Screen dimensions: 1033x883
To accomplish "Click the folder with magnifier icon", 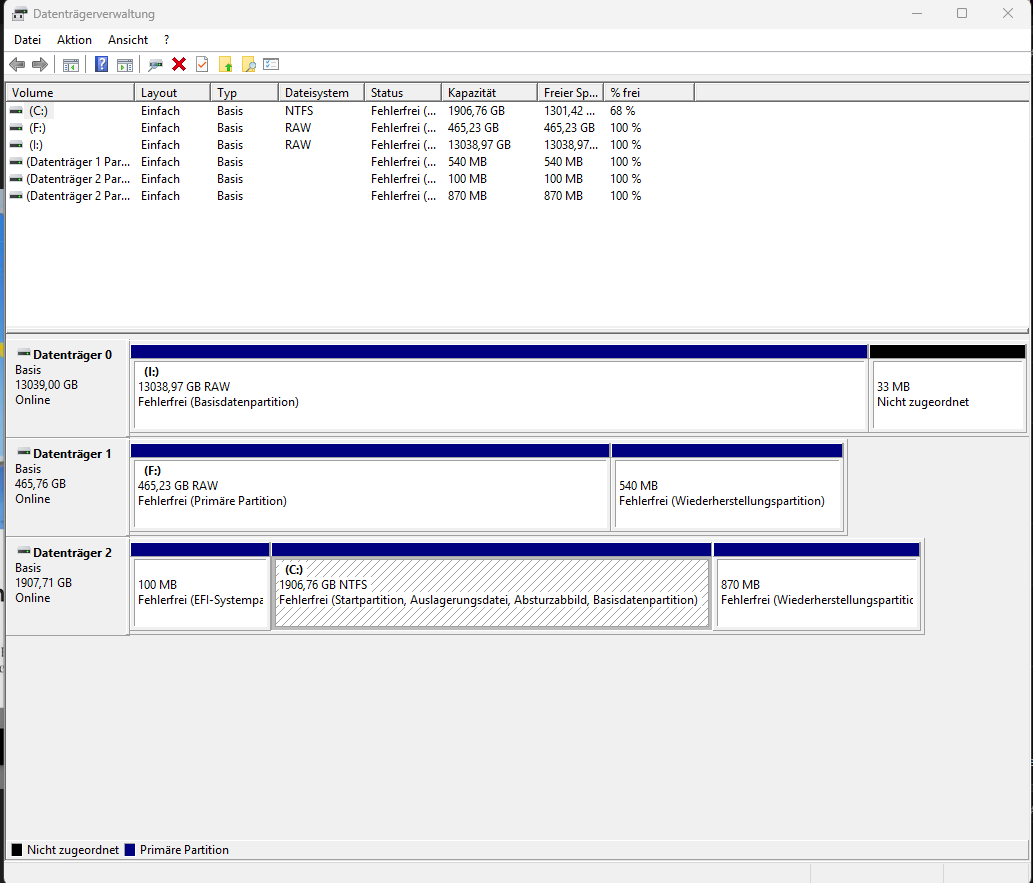I will click(249, 65).
